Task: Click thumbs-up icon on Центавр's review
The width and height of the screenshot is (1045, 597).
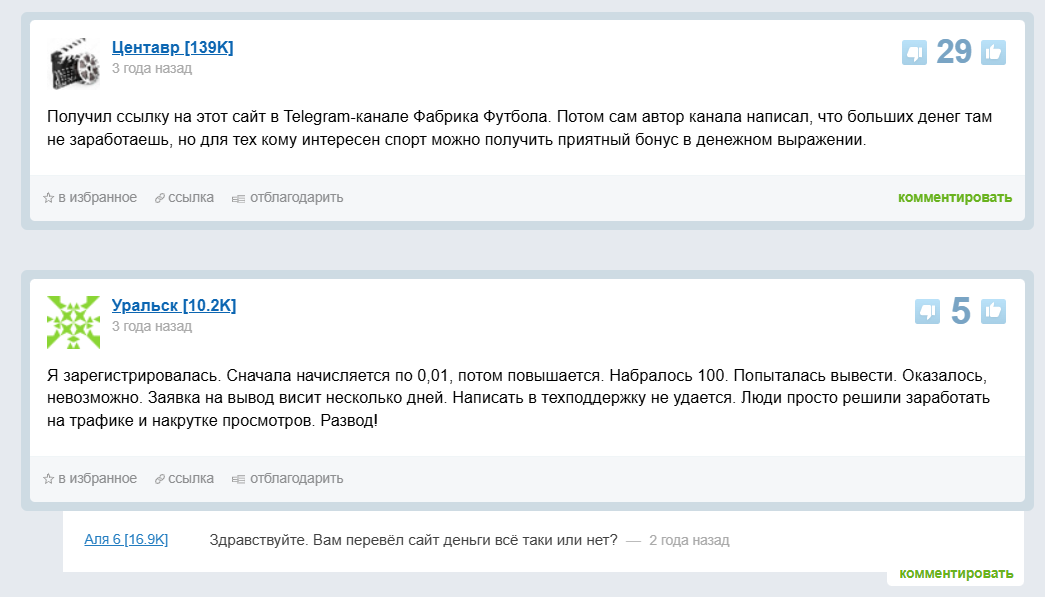Action: [x=993, y=52]
